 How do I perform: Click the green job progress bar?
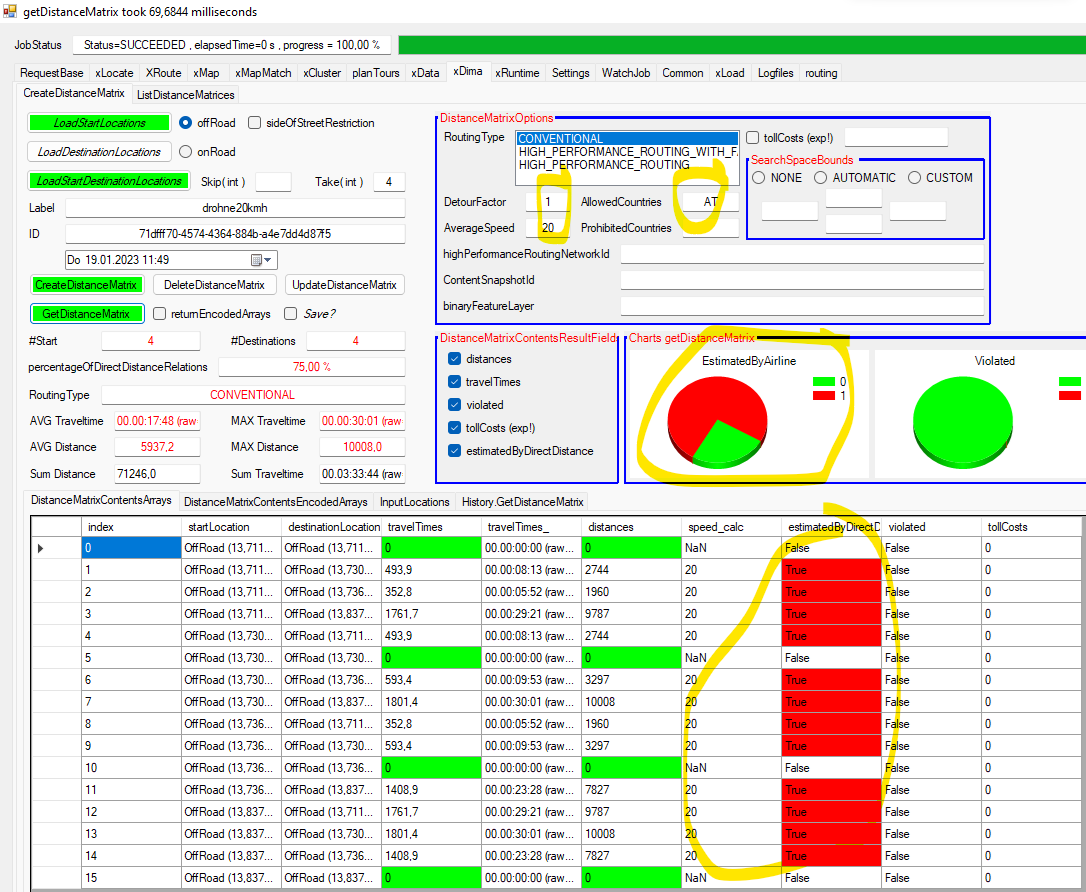740,45
